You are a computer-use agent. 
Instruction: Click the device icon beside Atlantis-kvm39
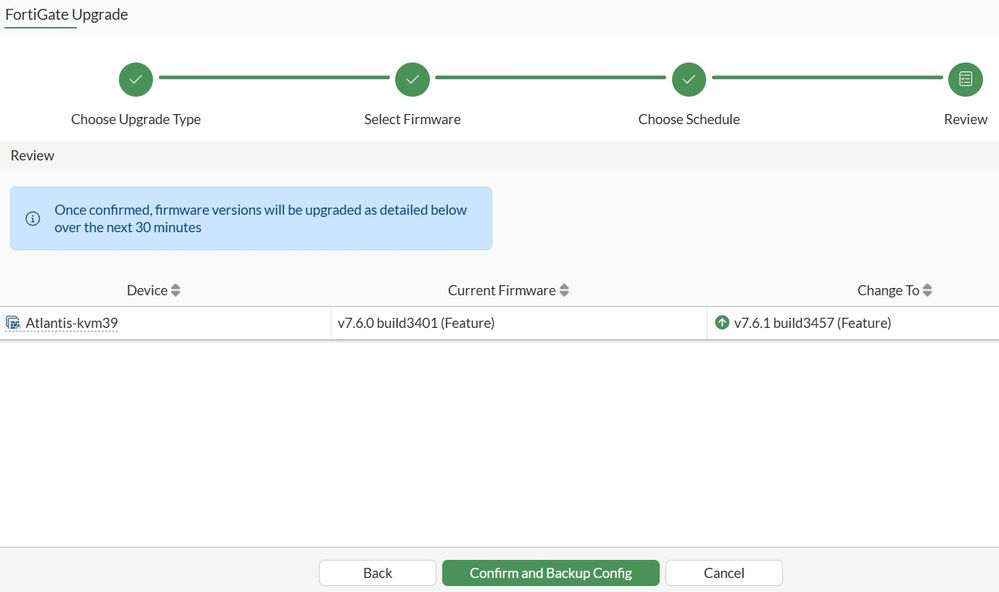(x=13, y=323)
